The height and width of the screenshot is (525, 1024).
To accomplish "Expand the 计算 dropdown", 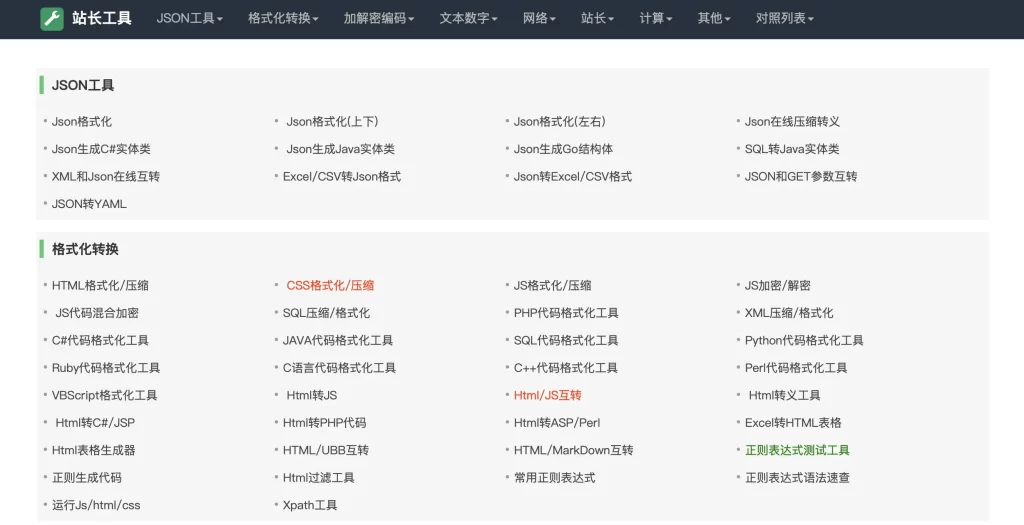I will 655,18.
